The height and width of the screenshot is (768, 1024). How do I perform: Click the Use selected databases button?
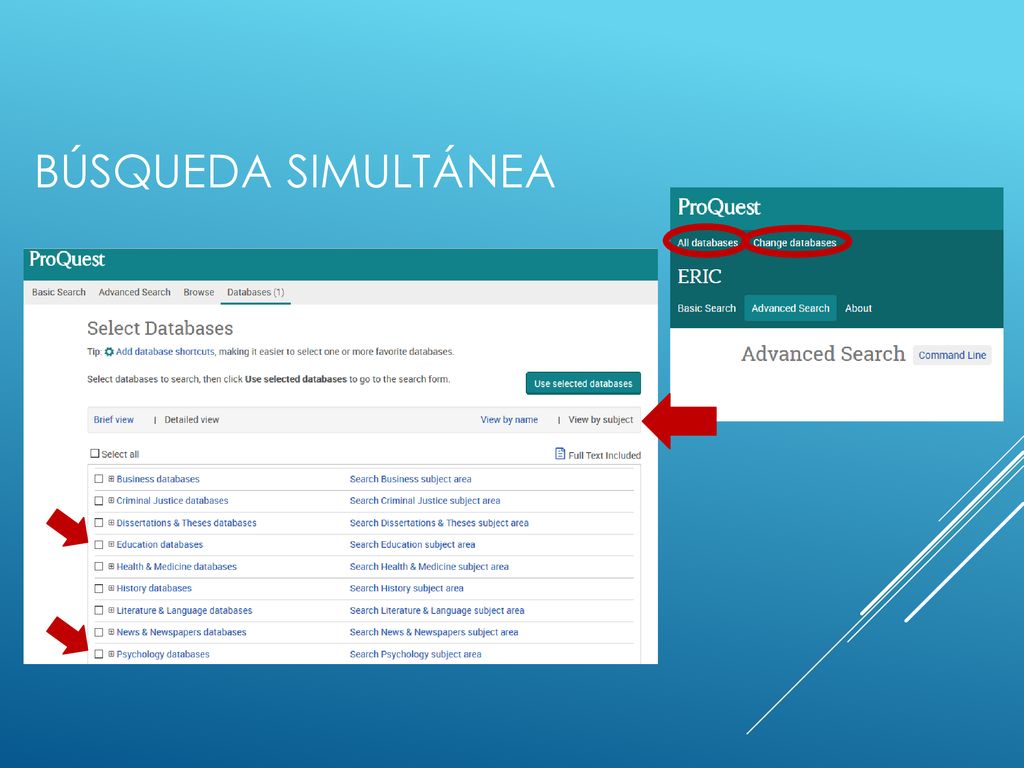[x=583, y=383]
